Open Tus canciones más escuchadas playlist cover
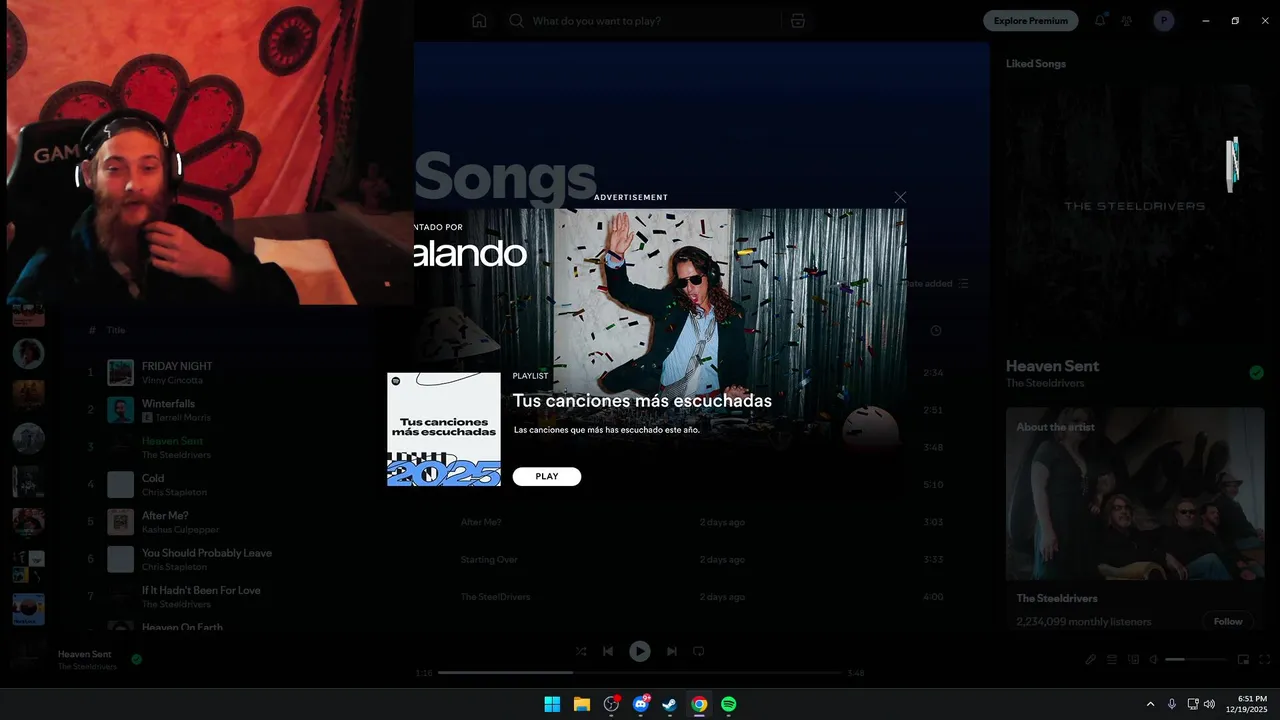Viewport: 1280px width, 720px height. click(444, 430)
